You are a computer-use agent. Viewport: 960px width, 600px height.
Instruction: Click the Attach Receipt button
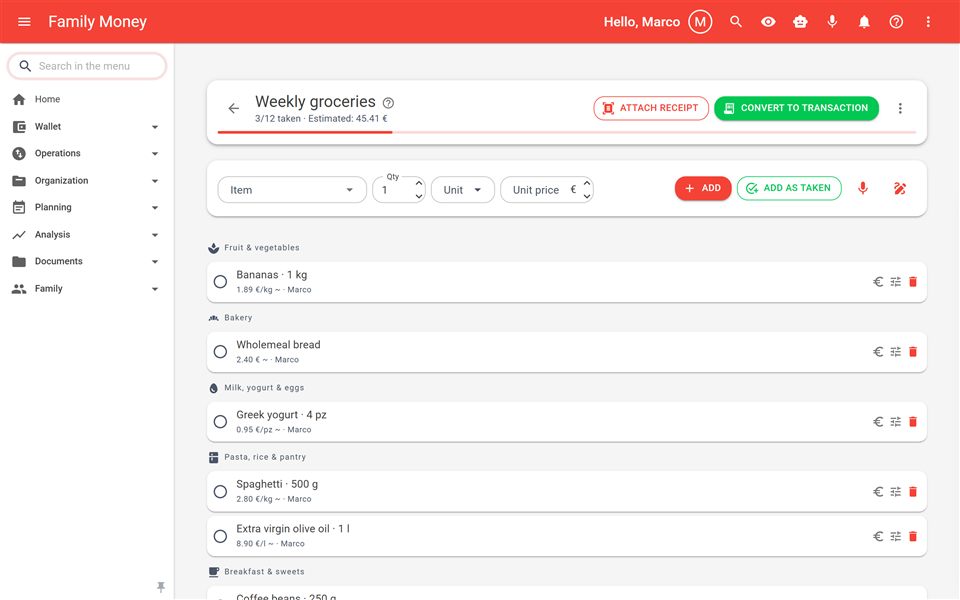(651, 108)
